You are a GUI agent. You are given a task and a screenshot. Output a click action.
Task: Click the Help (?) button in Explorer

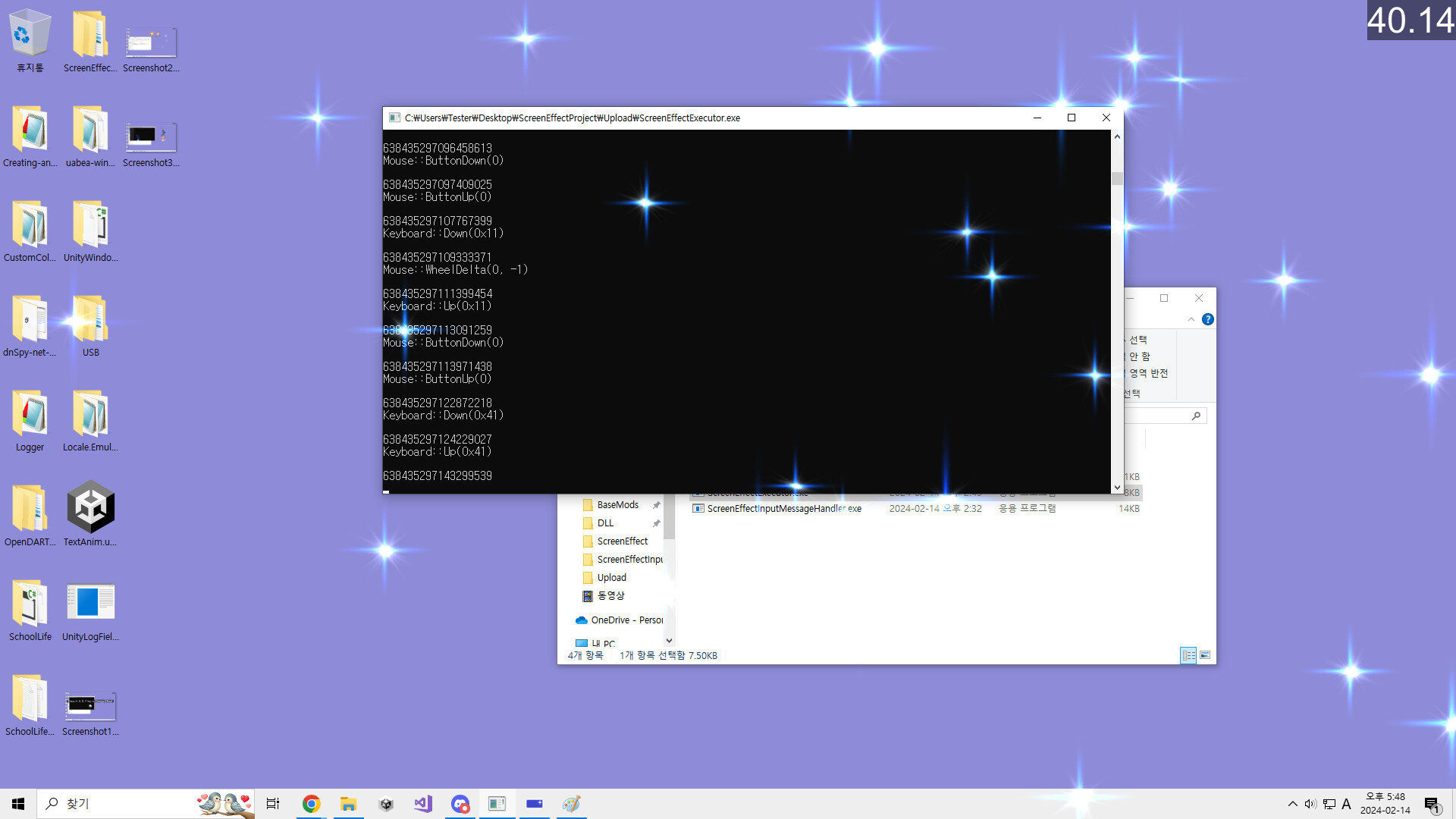(x=1207, y=319)
